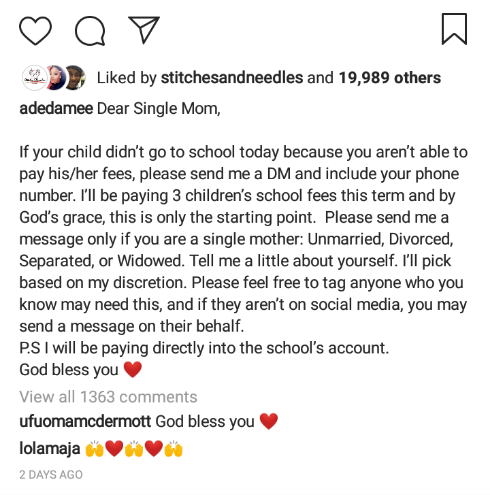
Task: Open comments via speech bubble icon
Action: [x=90, y=31]
